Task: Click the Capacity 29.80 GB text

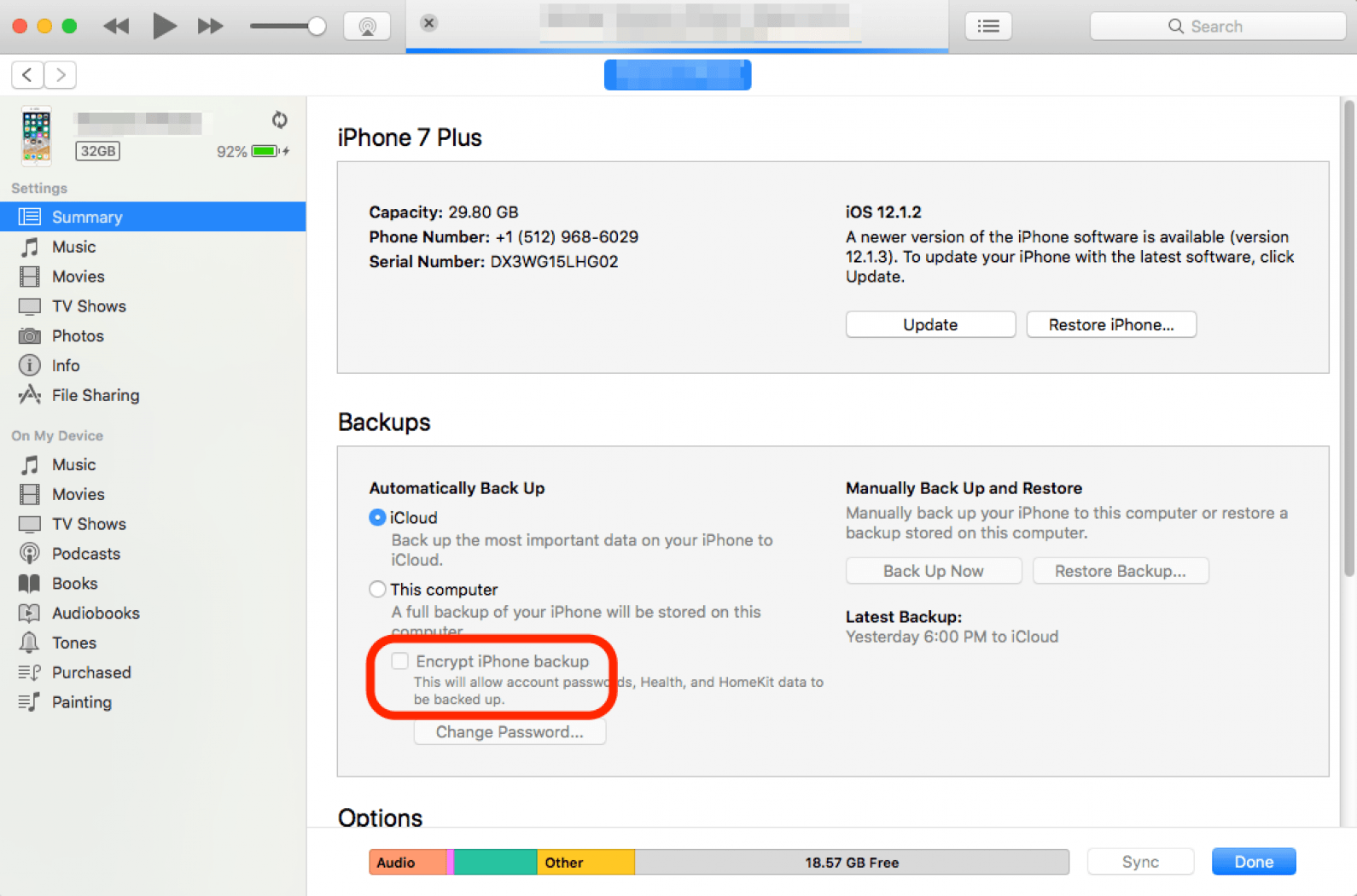Action: pyautogui.click(x=444, y=212)
